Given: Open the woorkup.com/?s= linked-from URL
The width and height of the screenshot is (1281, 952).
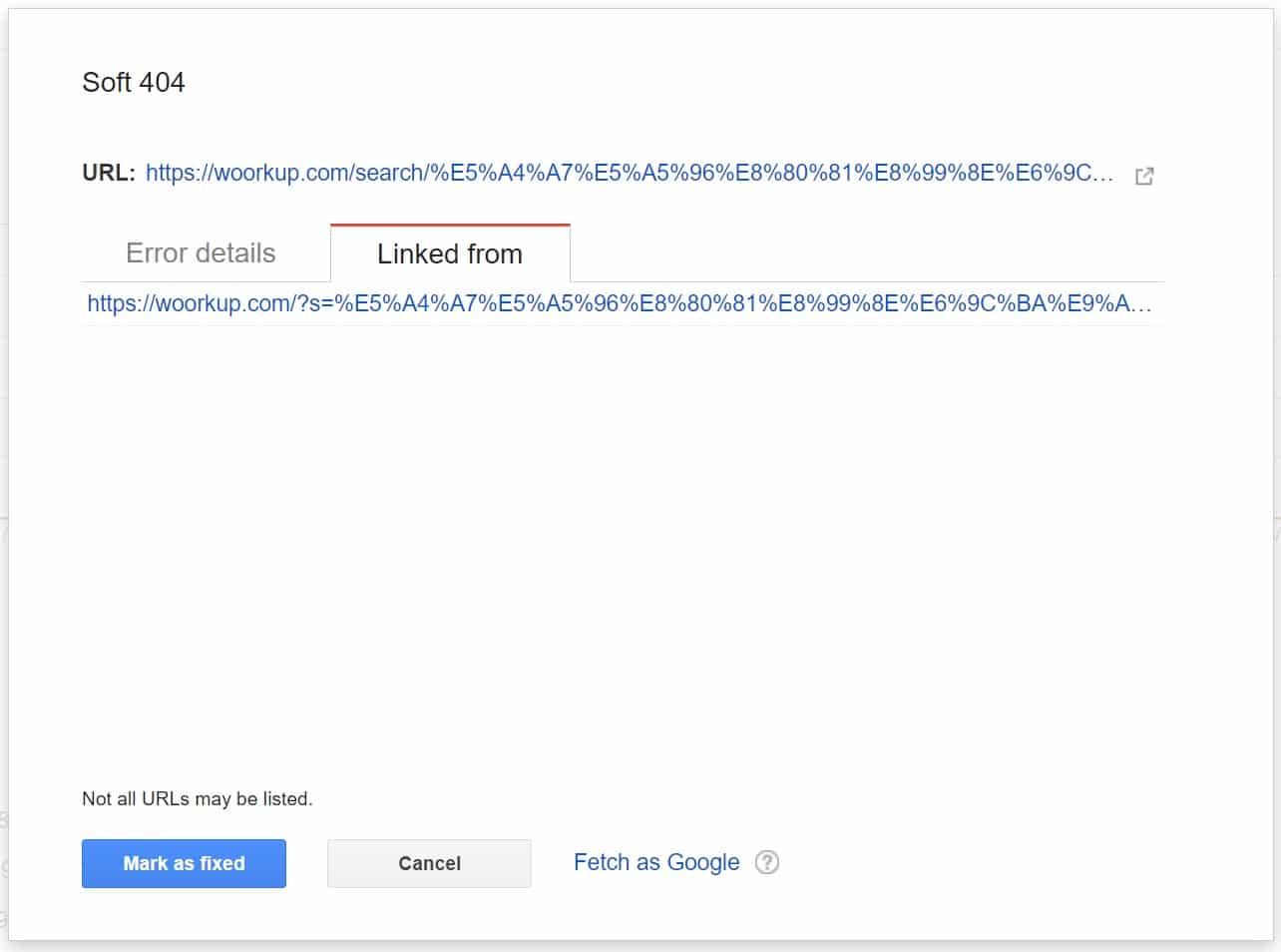Looking at the screenshot, I should tap(620, 303).
